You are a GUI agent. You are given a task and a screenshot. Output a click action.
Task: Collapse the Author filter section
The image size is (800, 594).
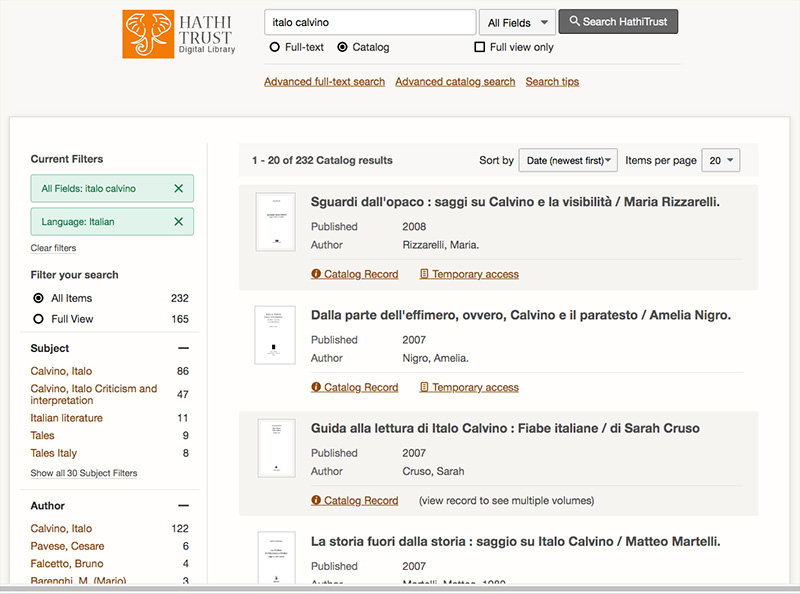pyautogui.click(x=183, y=506)
